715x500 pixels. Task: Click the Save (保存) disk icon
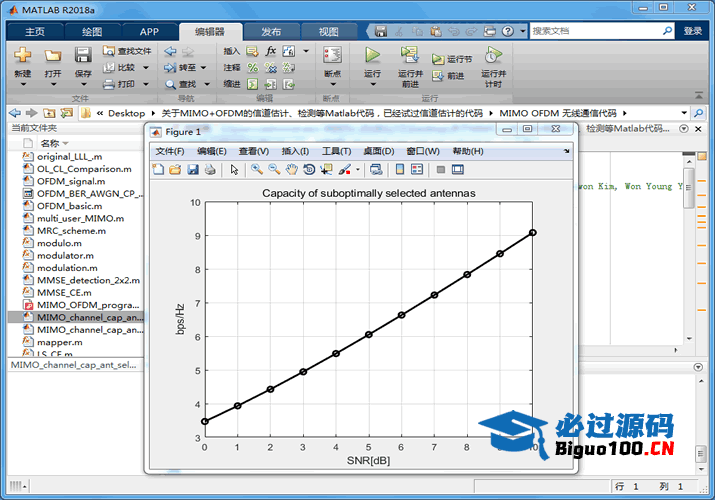(x=83, y=55)
